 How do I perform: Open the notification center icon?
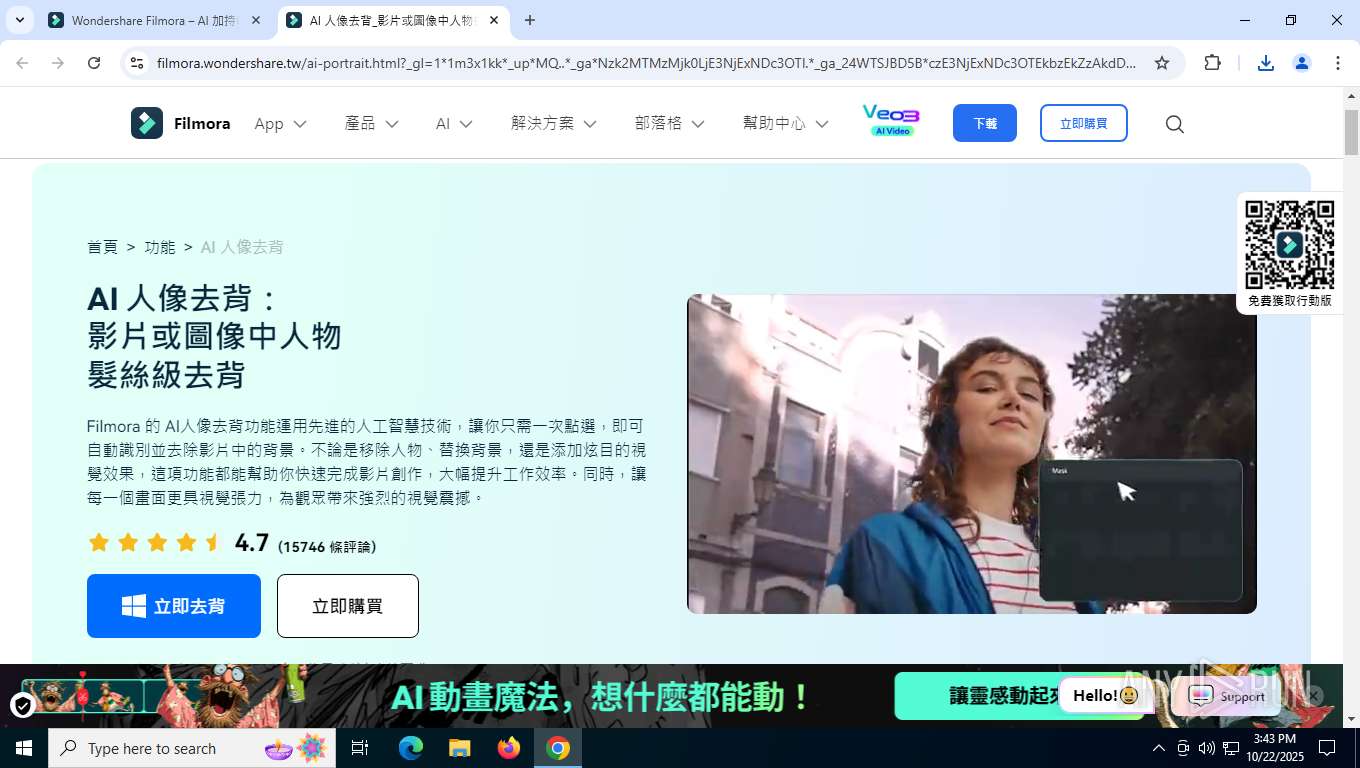click(x=1327, y=748)
